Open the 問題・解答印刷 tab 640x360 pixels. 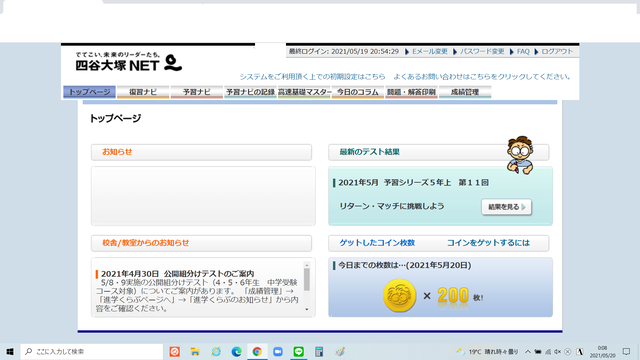pos(411,92)
